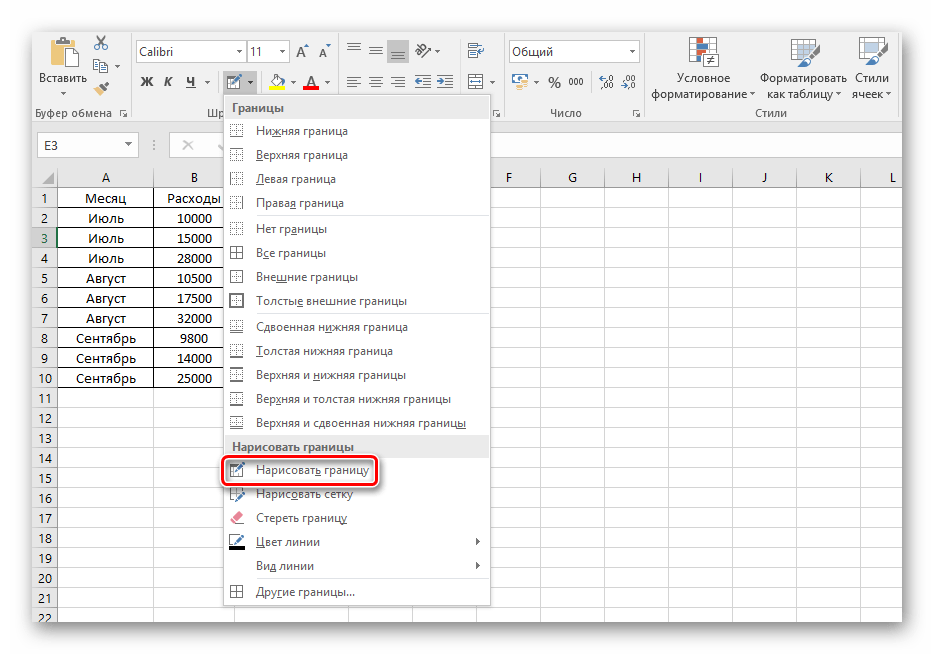
Task: Click the Percent Style icon
Action: click(x=553, y=81)
